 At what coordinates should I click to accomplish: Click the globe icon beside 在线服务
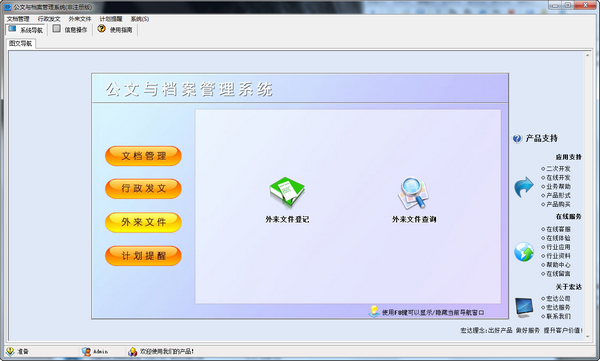524,252
